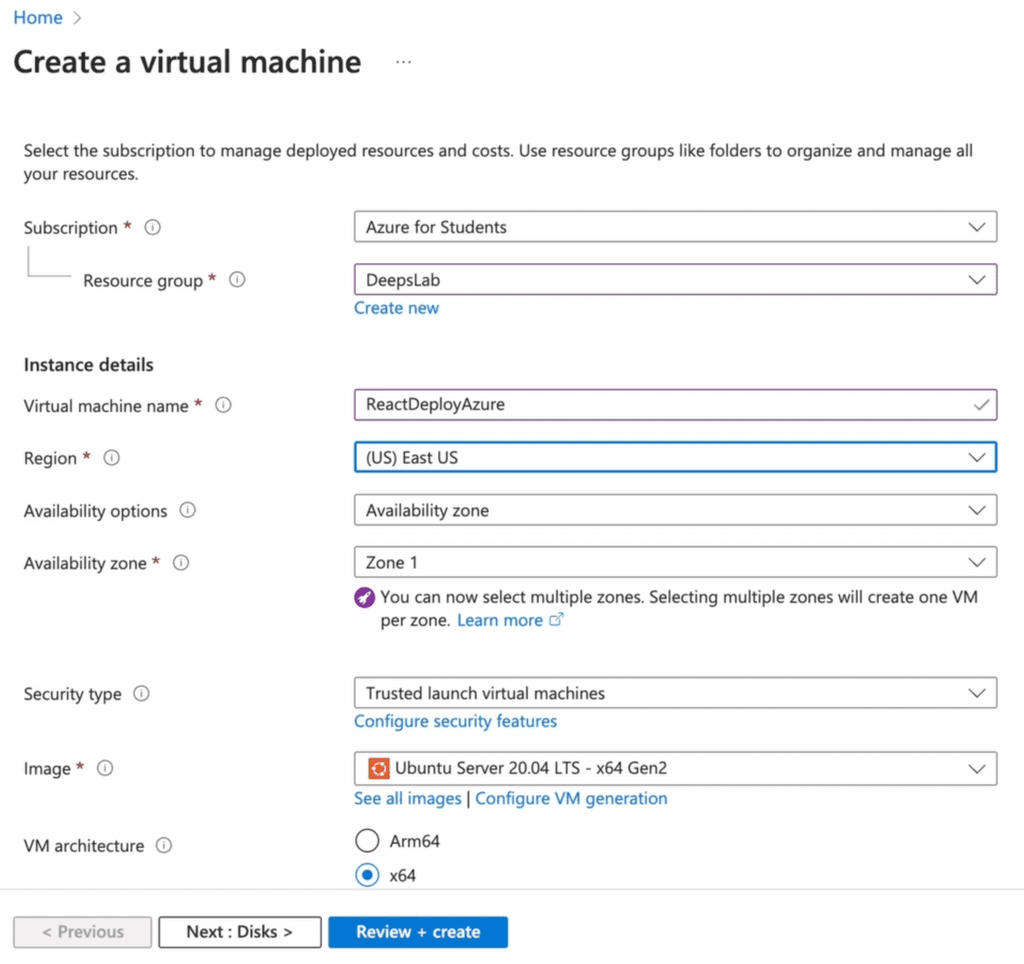
Task: Select the Arm64 architecture radio button
Action: coord(368,841)
